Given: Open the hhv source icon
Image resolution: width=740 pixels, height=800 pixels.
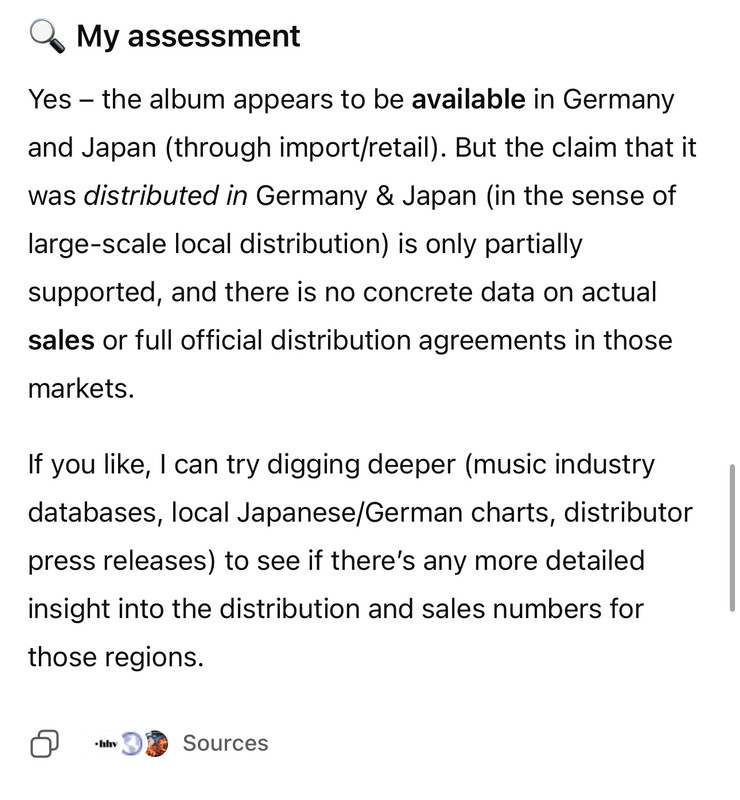Looking at the screenshot, I should point(106,743).
